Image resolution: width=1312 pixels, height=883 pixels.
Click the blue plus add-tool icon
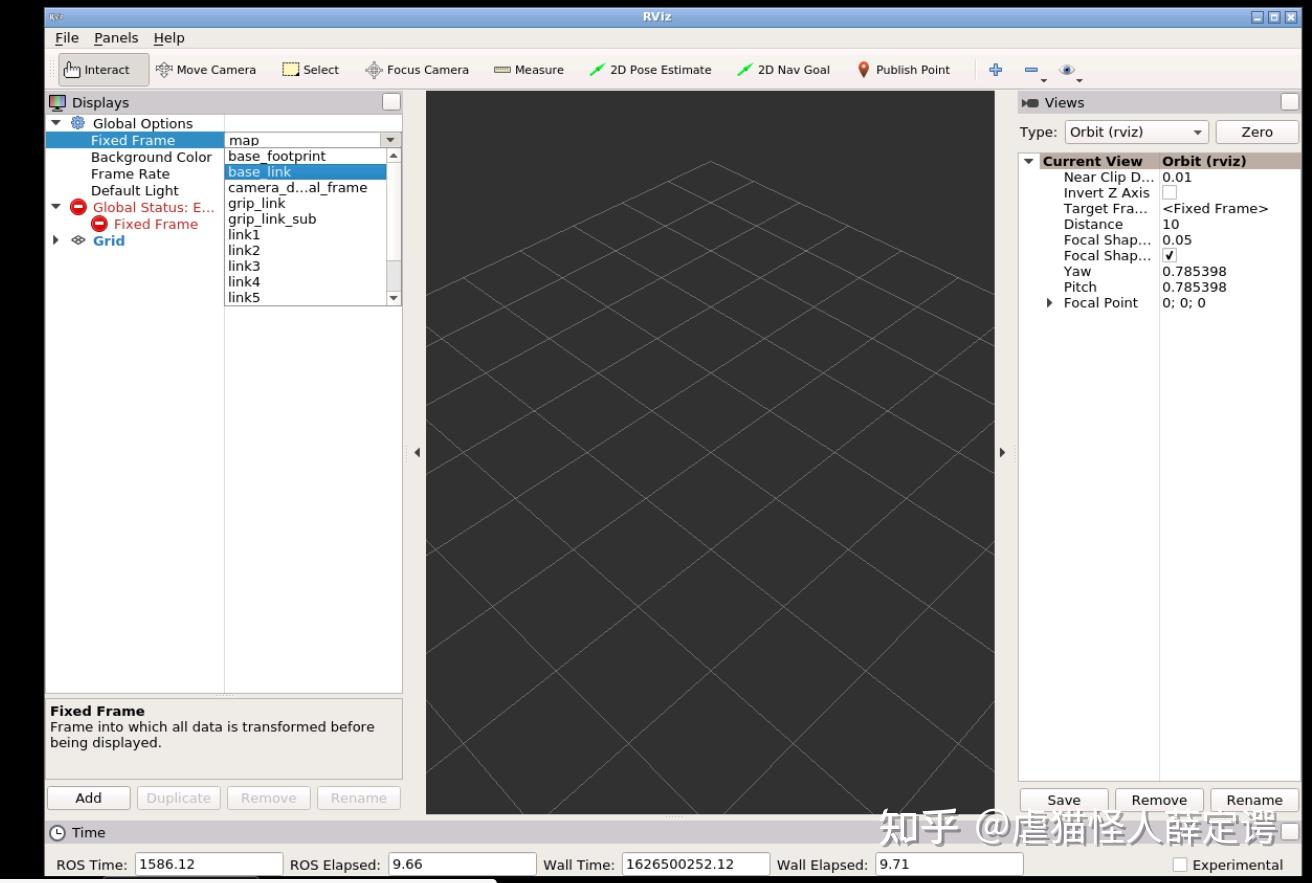coord(995,69)
